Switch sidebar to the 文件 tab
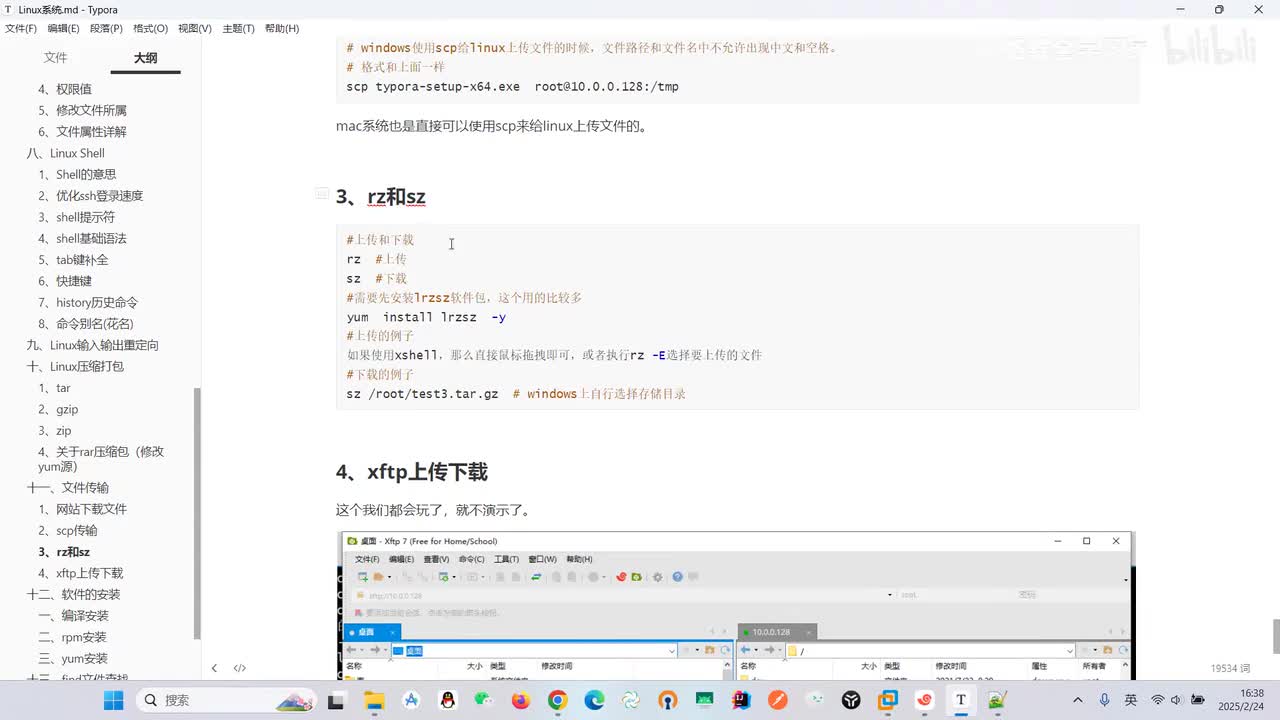Screen dimensions: 1280x720 pyautogui.click(x=55, y=58)
